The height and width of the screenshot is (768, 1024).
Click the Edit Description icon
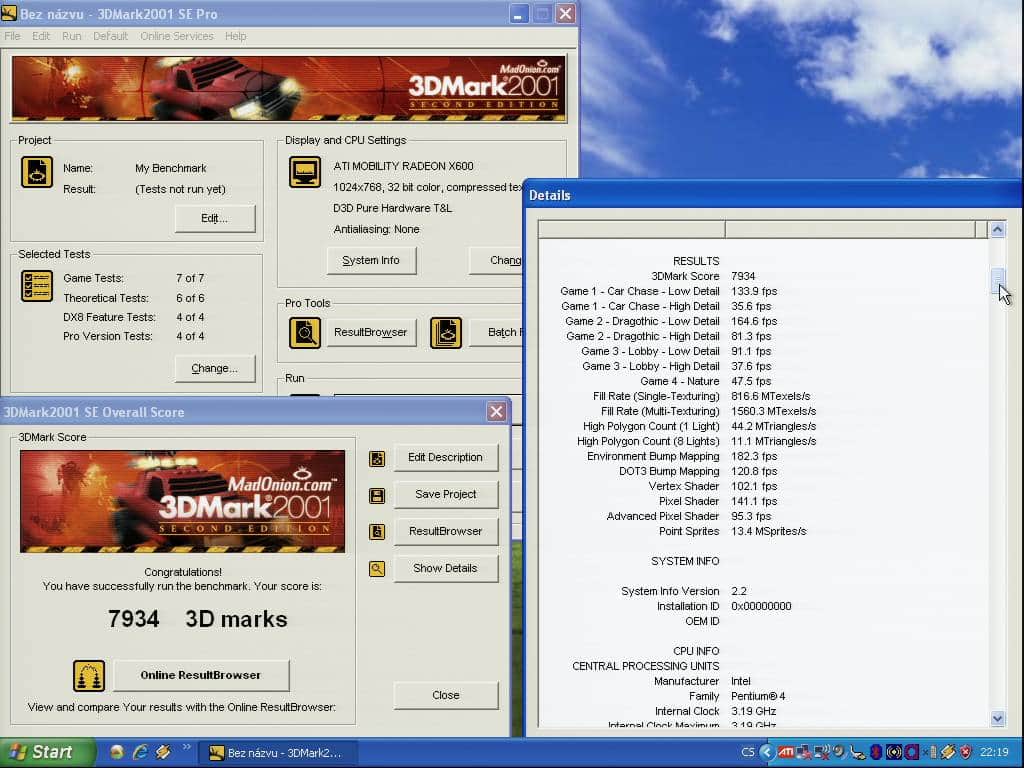click(x=377, y=458)
